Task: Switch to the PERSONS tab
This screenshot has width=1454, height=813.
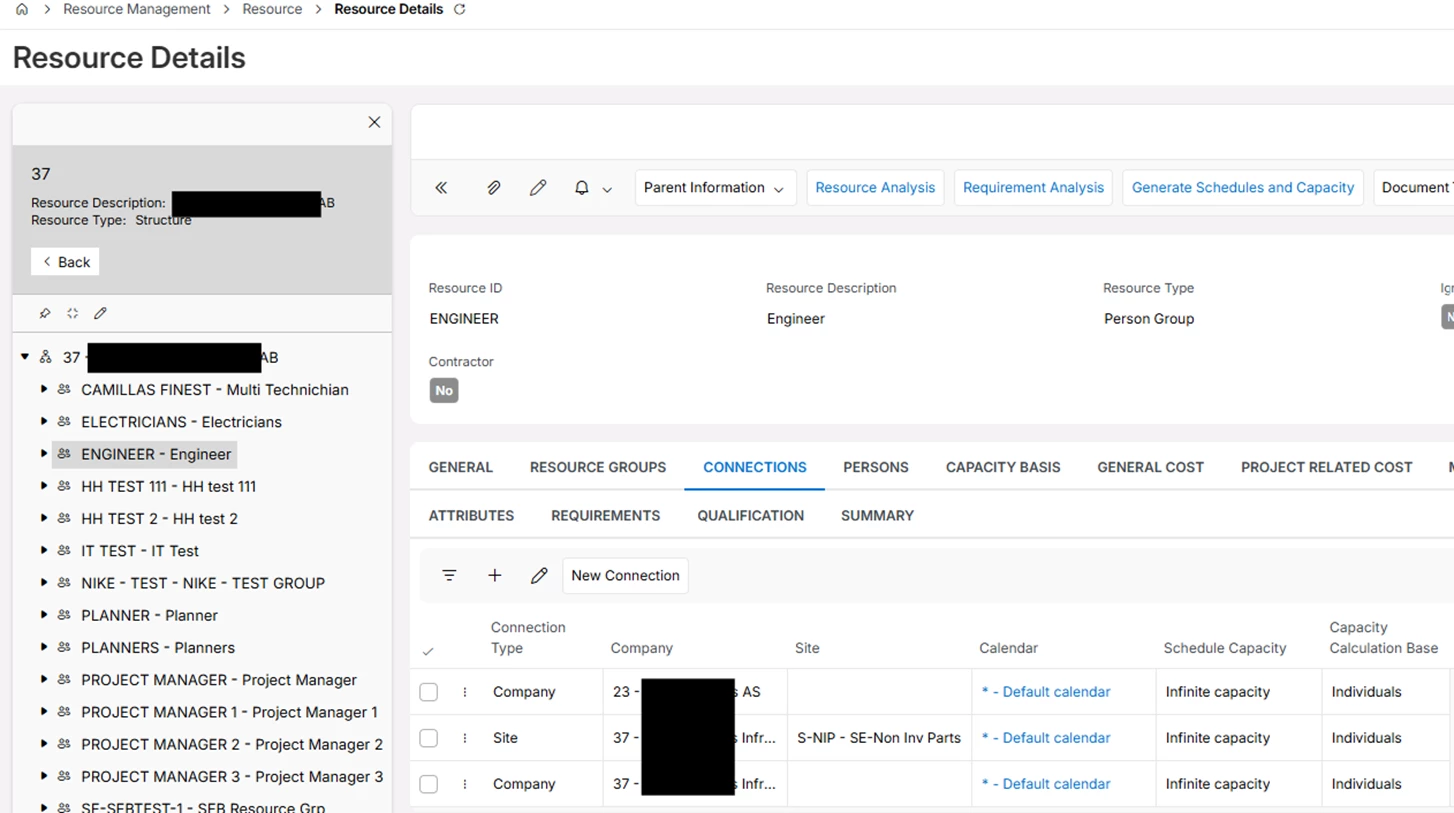Action: pos(875,467)
